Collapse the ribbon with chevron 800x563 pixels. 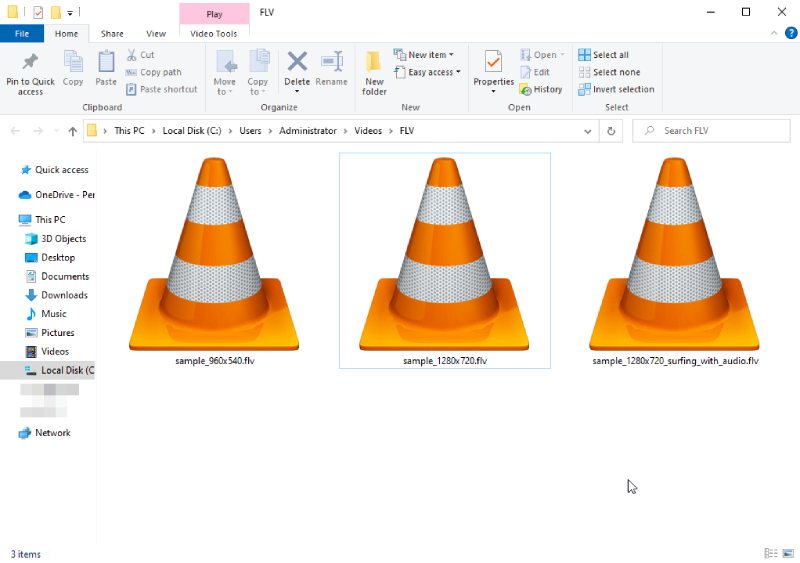774,33
